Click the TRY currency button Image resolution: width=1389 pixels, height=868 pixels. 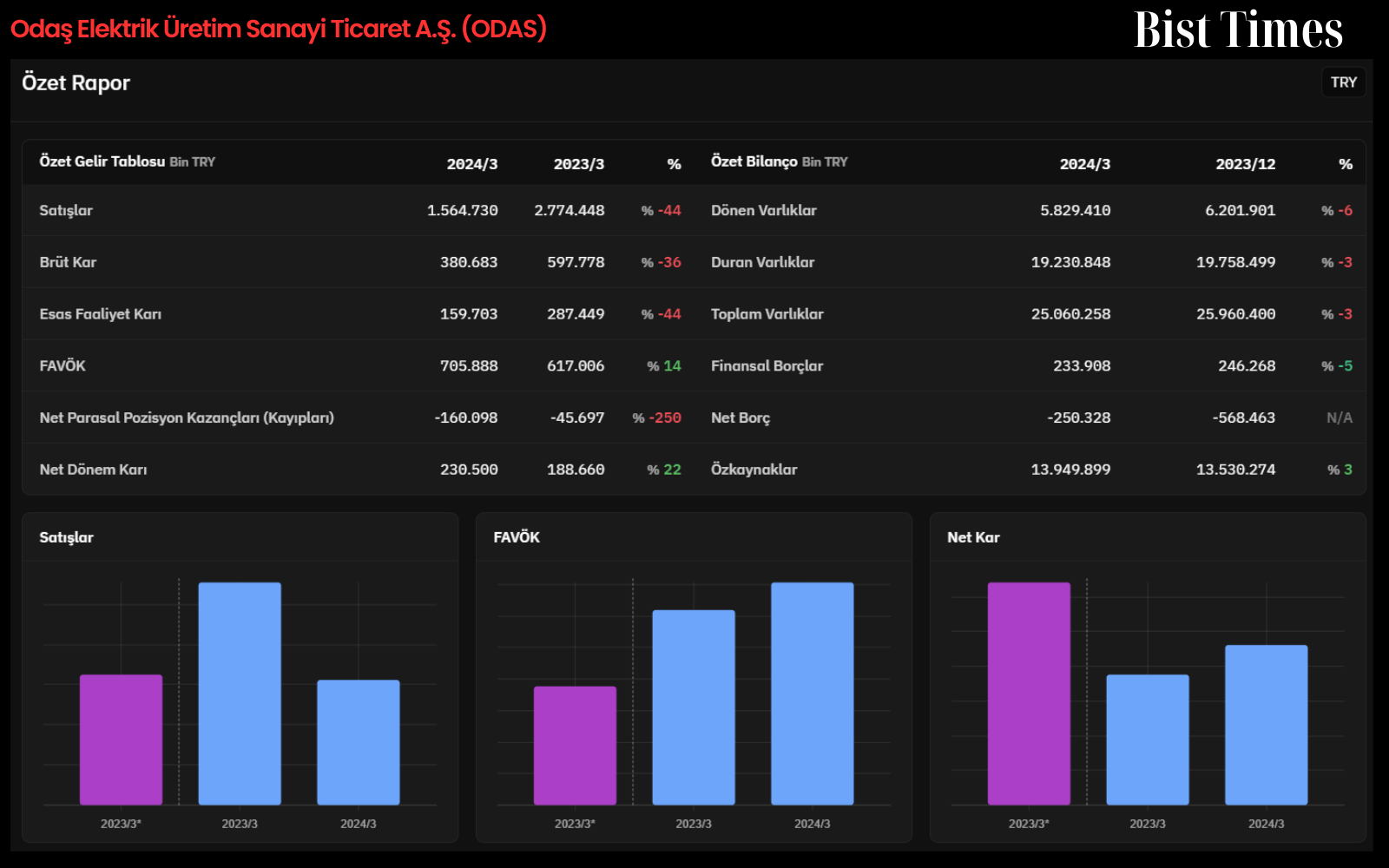tap(1343, 82)
